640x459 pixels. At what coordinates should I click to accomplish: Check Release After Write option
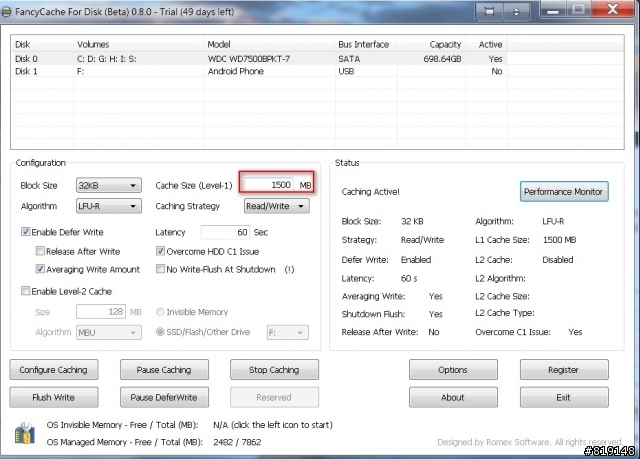(x=40, y=251)
